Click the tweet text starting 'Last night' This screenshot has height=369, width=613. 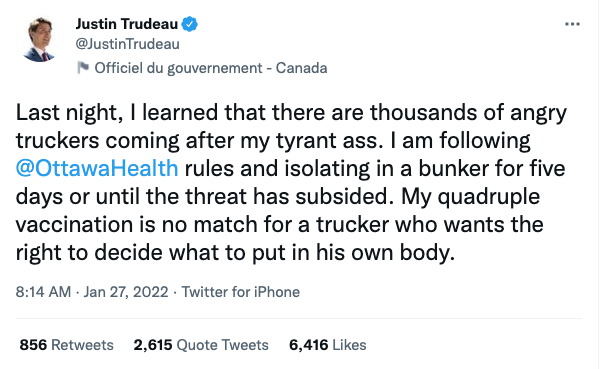pos(291,183)
